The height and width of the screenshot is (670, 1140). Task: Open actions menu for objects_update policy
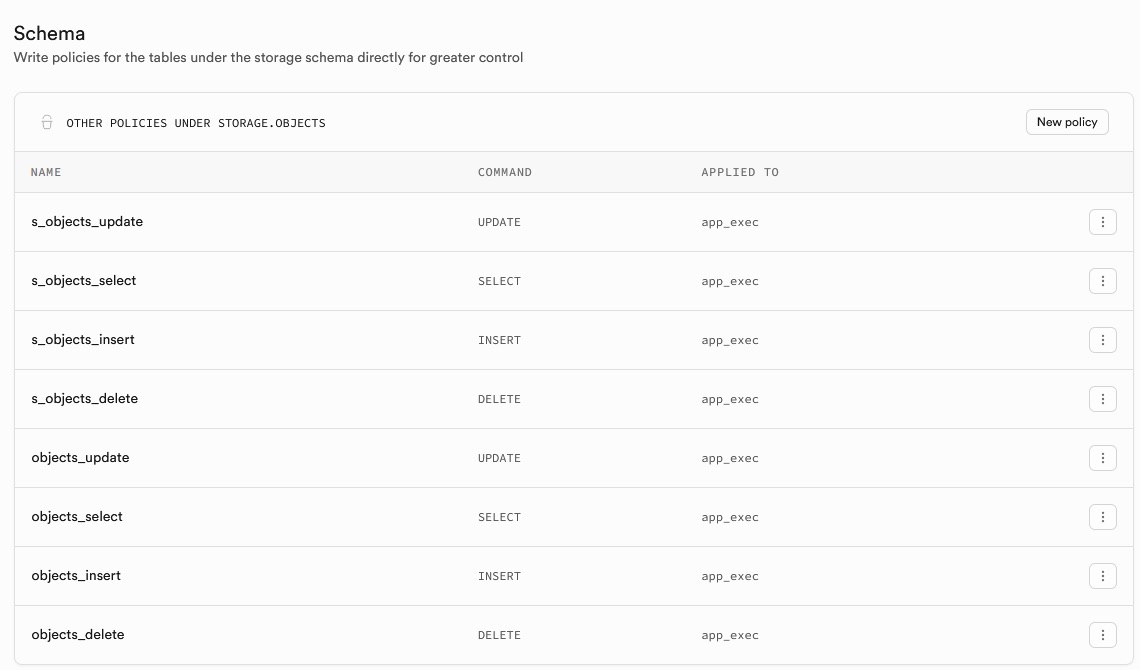coord(1102,458)
